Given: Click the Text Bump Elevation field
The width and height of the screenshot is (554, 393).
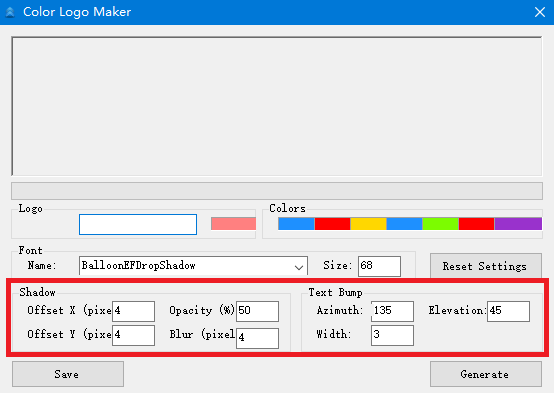Looking at the screenshot, I should 508,311.
